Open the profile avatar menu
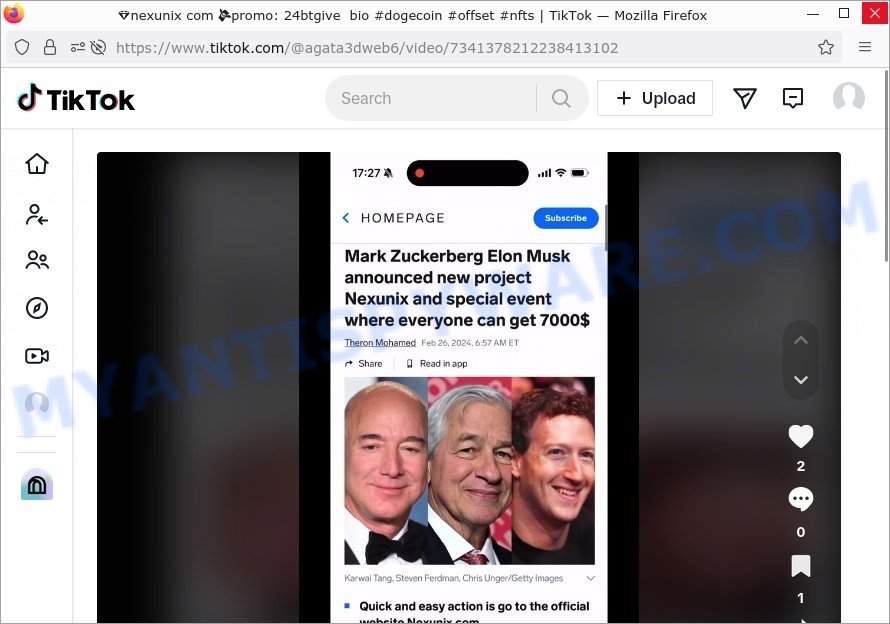890x624 pixels. click(x=849, y=98)
